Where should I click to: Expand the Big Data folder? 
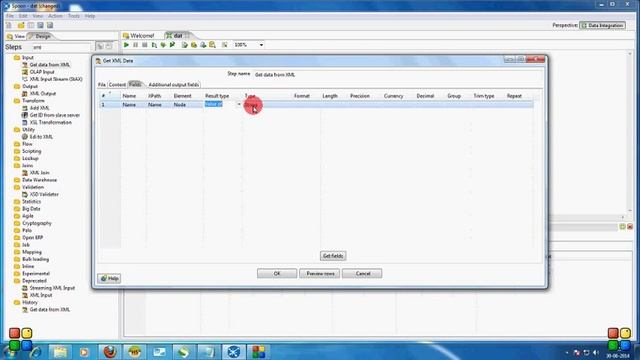tap(31, 209)
